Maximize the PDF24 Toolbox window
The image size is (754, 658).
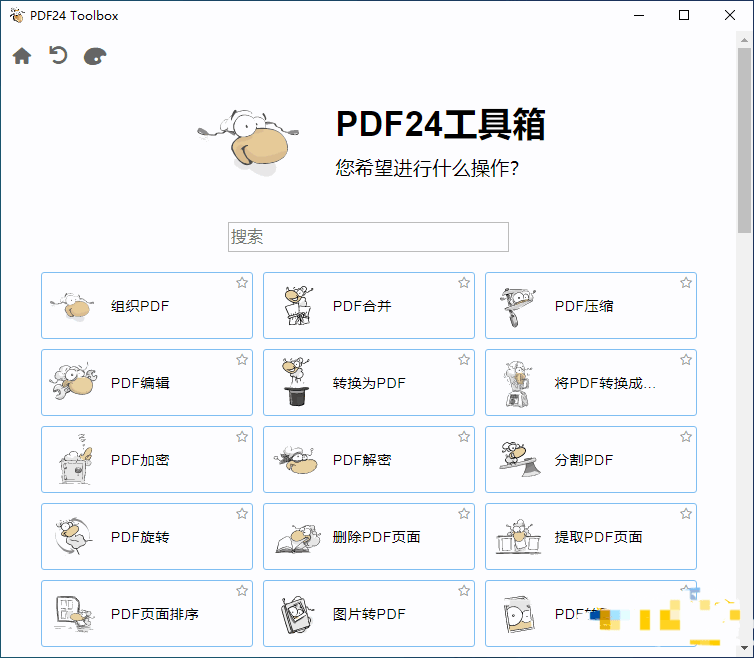click(x=684, y=15)
